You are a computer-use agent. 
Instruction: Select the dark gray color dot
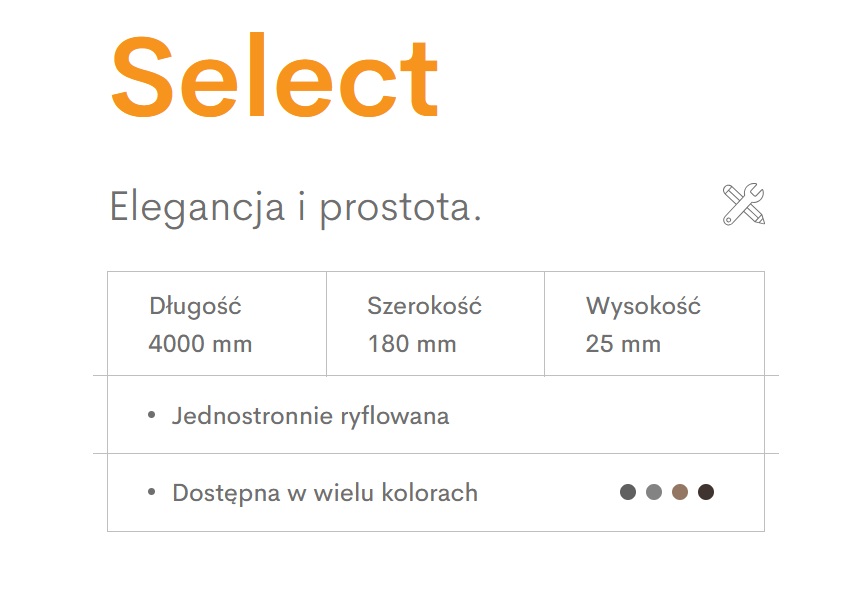point(628,491)
